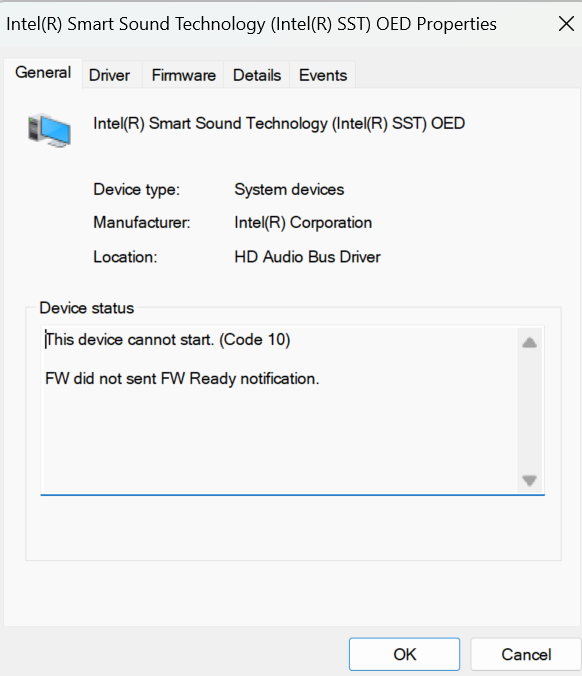Image resolution: width=582 pixels, height=676 pixels.
Task: Confirm with the OK button
Action: pyautogui.click(x=404, y=654)
